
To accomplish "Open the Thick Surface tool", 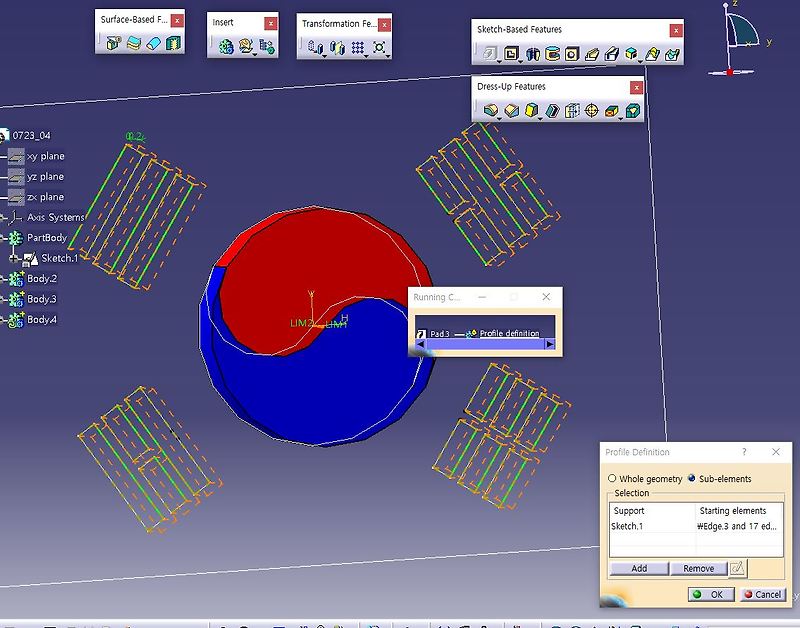I will (x=134, y=43).
